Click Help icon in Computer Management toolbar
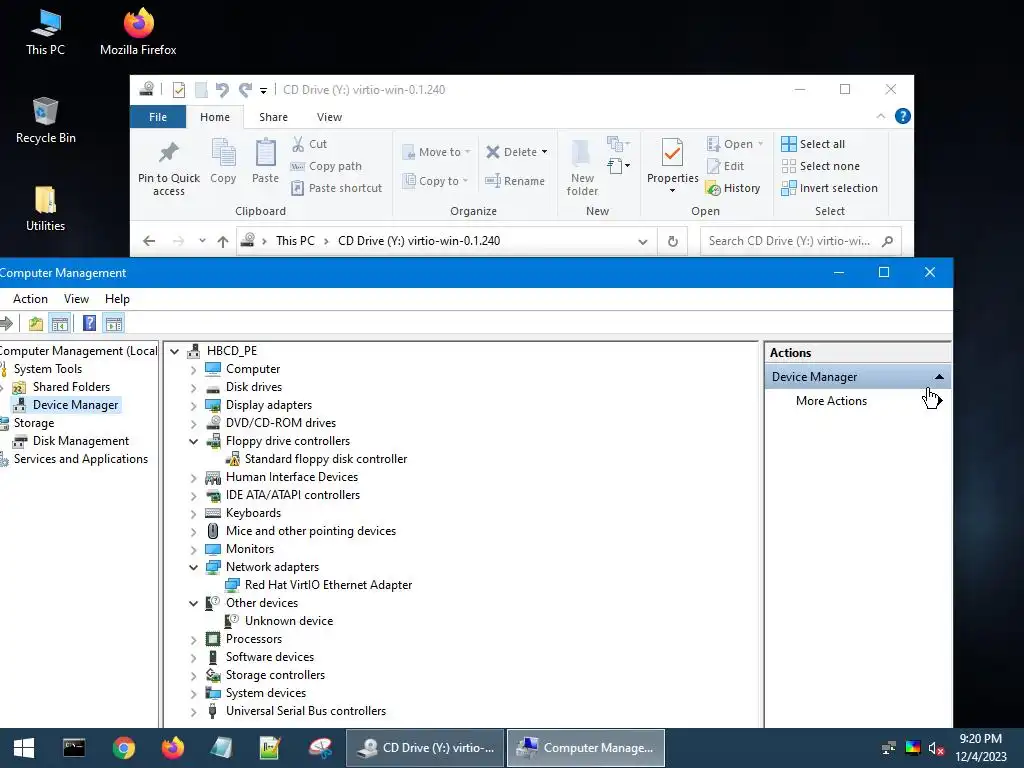 coord(89,323)
